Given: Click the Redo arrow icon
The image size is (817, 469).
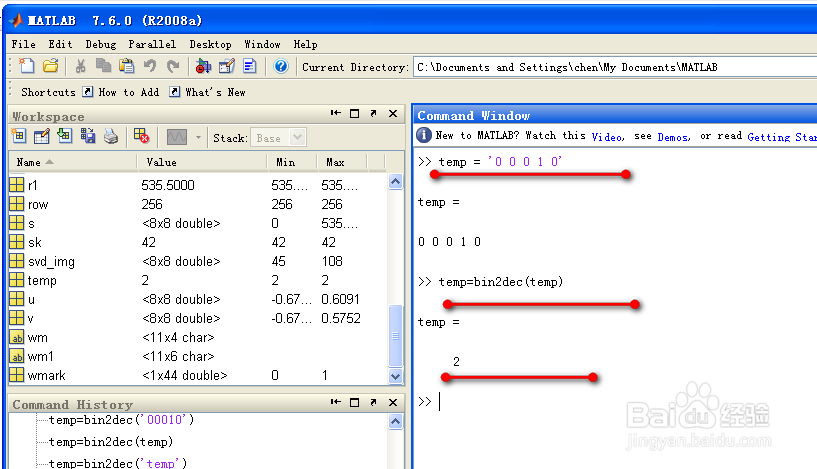Looking at the screenshot, I should 173,66.
